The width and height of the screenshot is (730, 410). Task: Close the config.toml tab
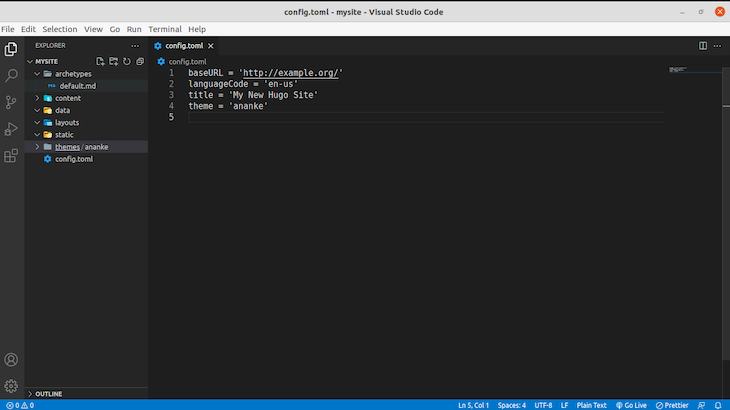(211, 46)
